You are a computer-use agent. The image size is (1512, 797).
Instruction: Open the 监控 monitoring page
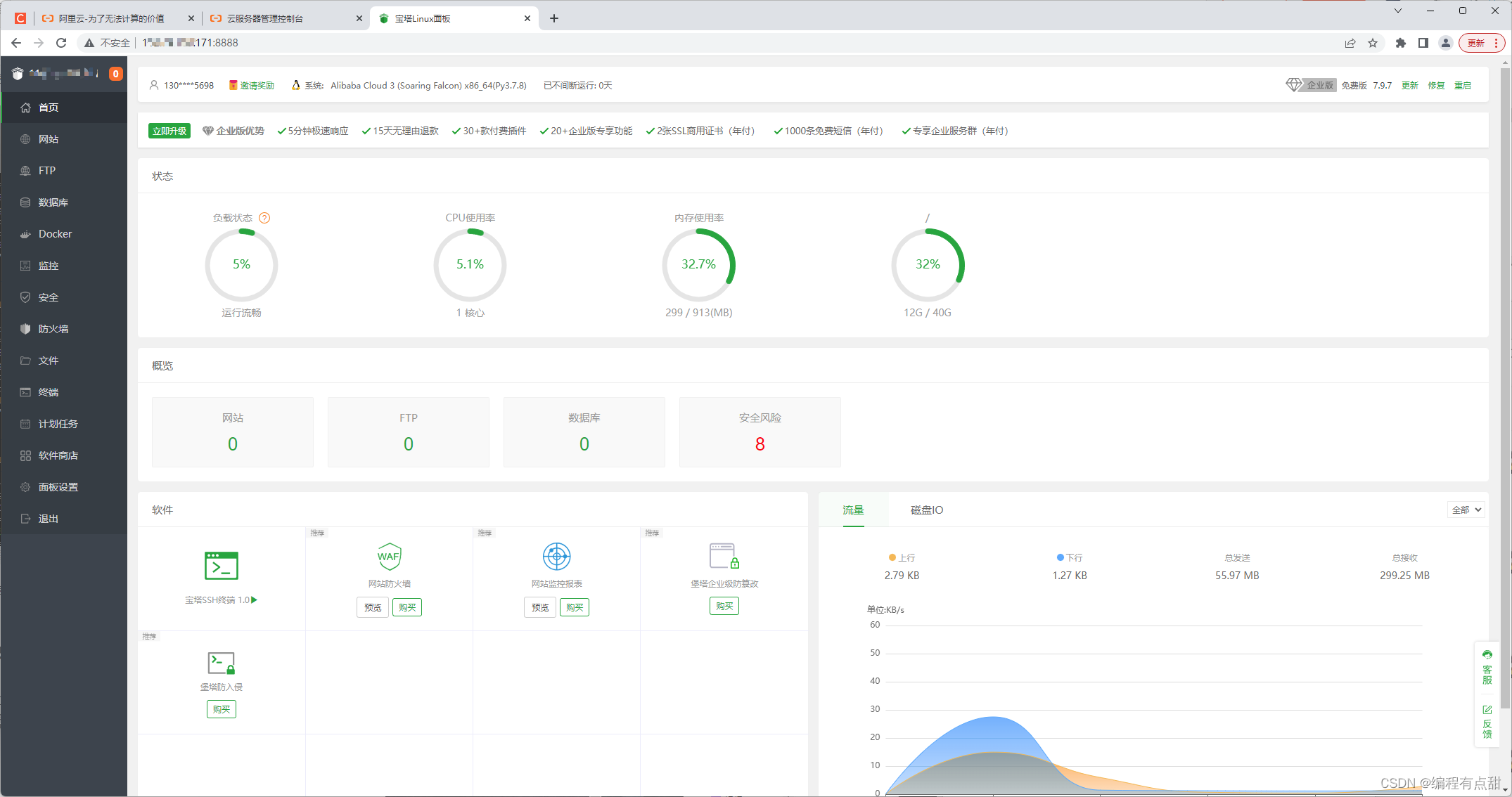pyautogui.click(x=64, y=266)
